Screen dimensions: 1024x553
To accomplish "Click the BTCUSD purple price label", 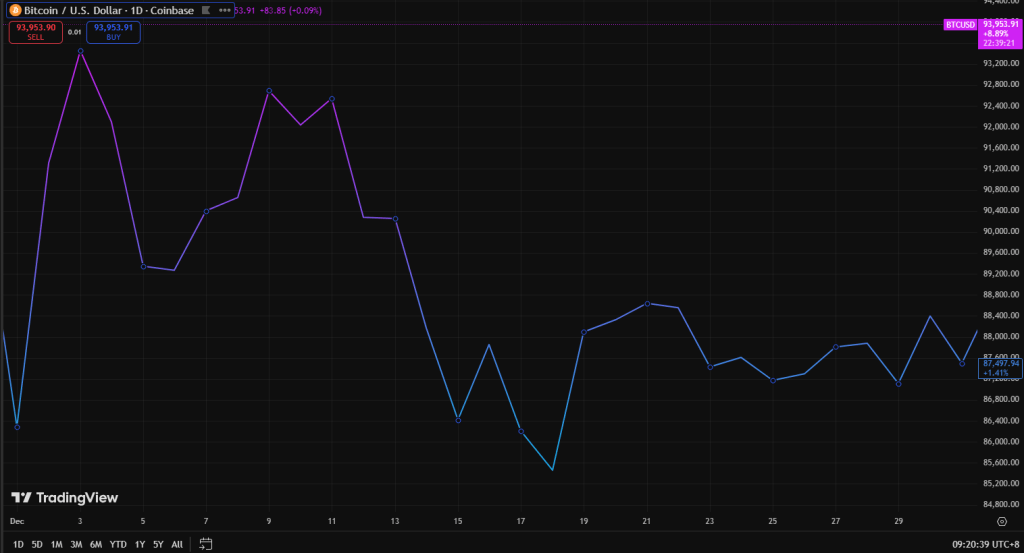I will 960,24.
